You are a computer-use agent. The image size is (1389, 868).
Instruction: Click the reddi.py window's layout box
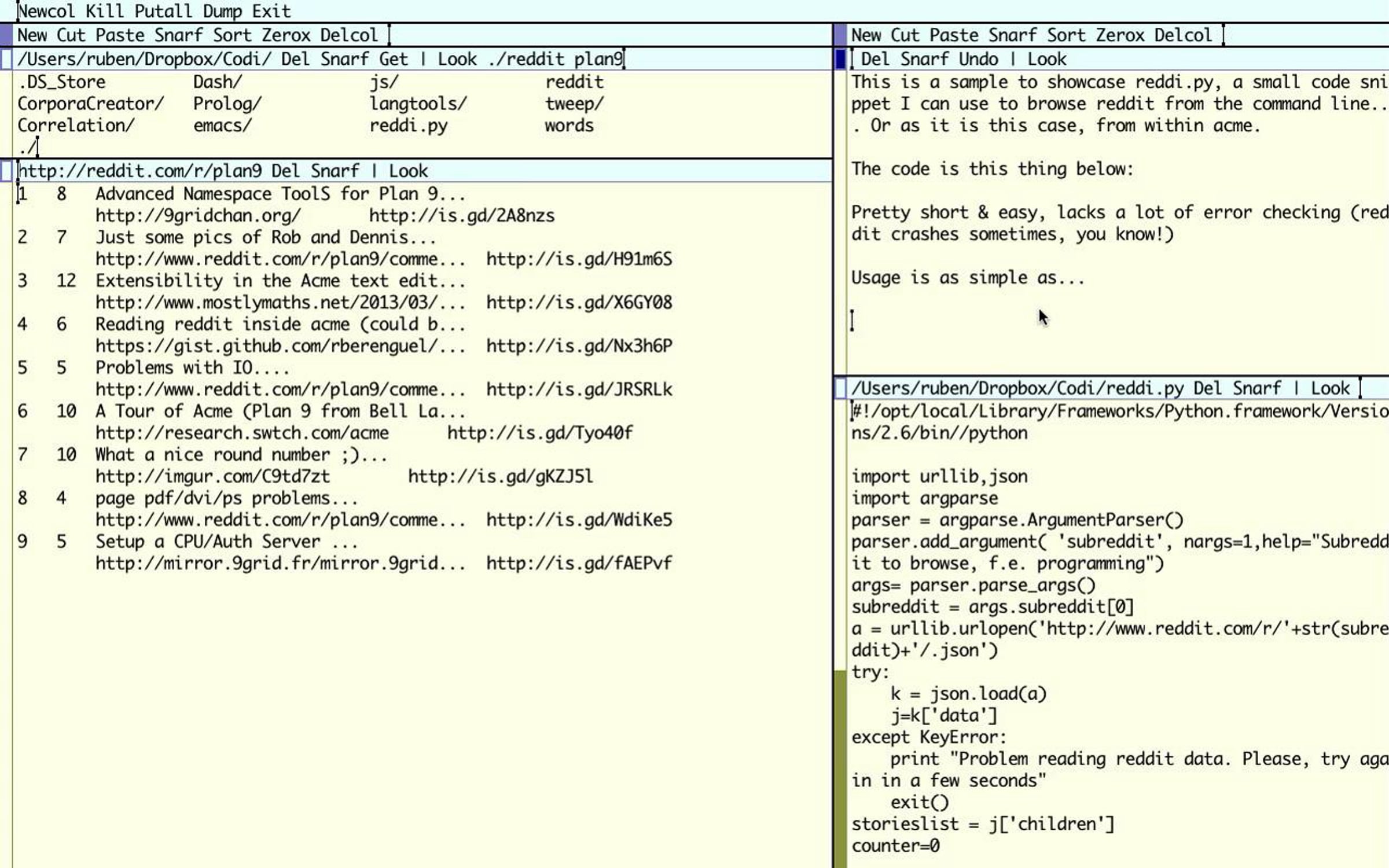click(x=840, y=388)
